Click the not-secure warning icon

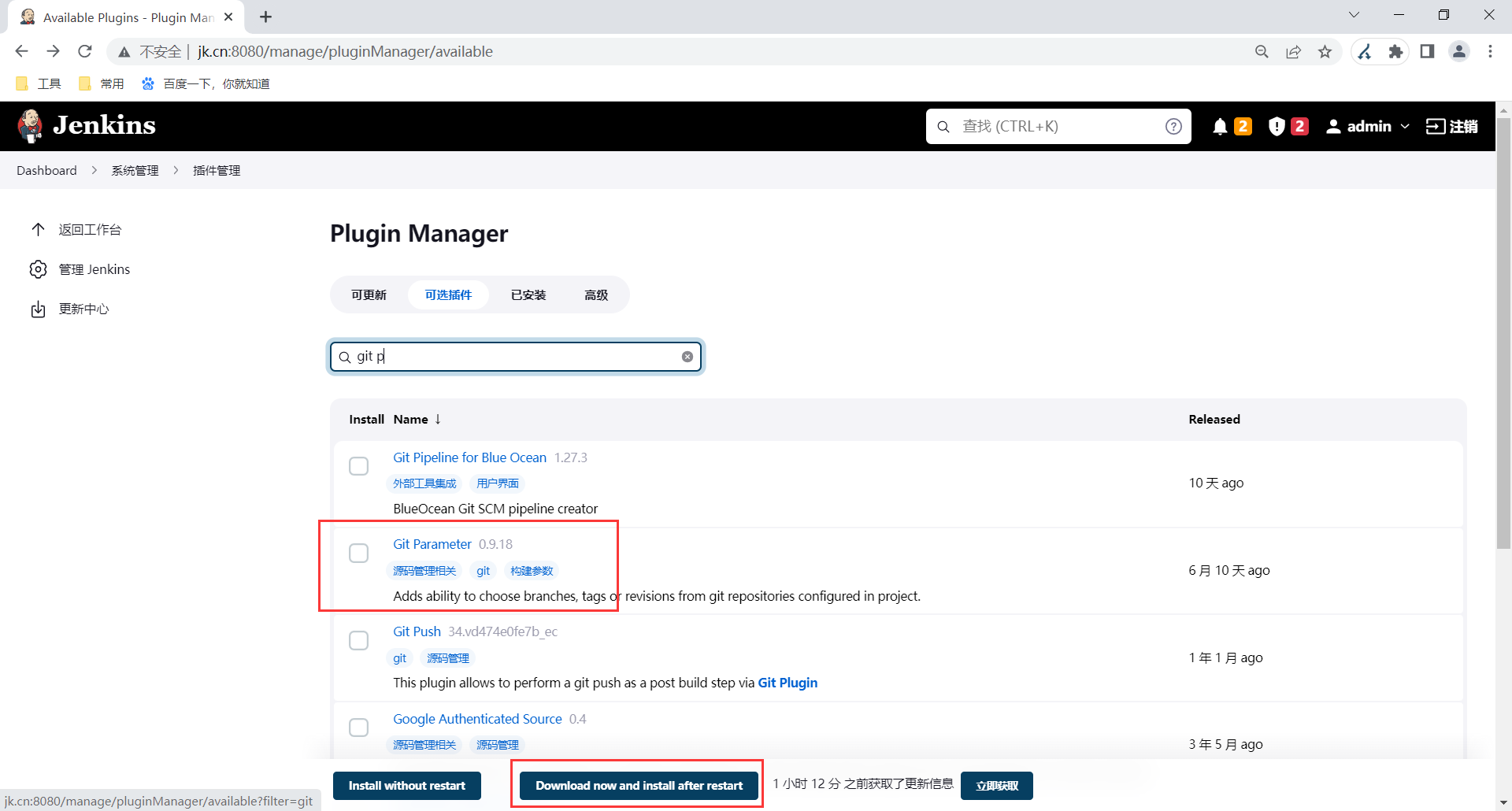tap(124, 52)
